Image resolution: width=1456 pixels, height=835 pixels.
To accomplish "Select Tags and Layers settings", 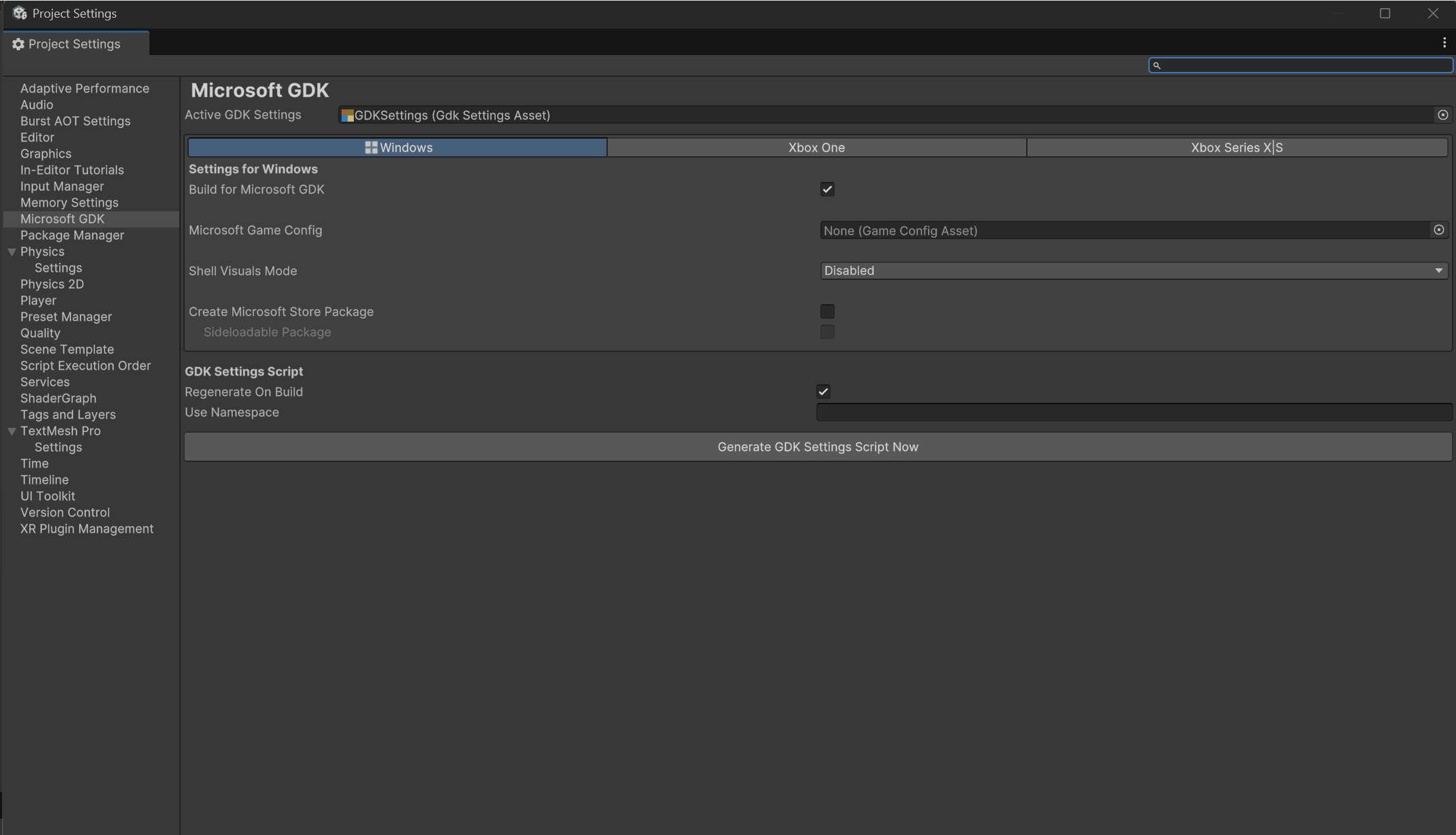I will click(68, 414).
